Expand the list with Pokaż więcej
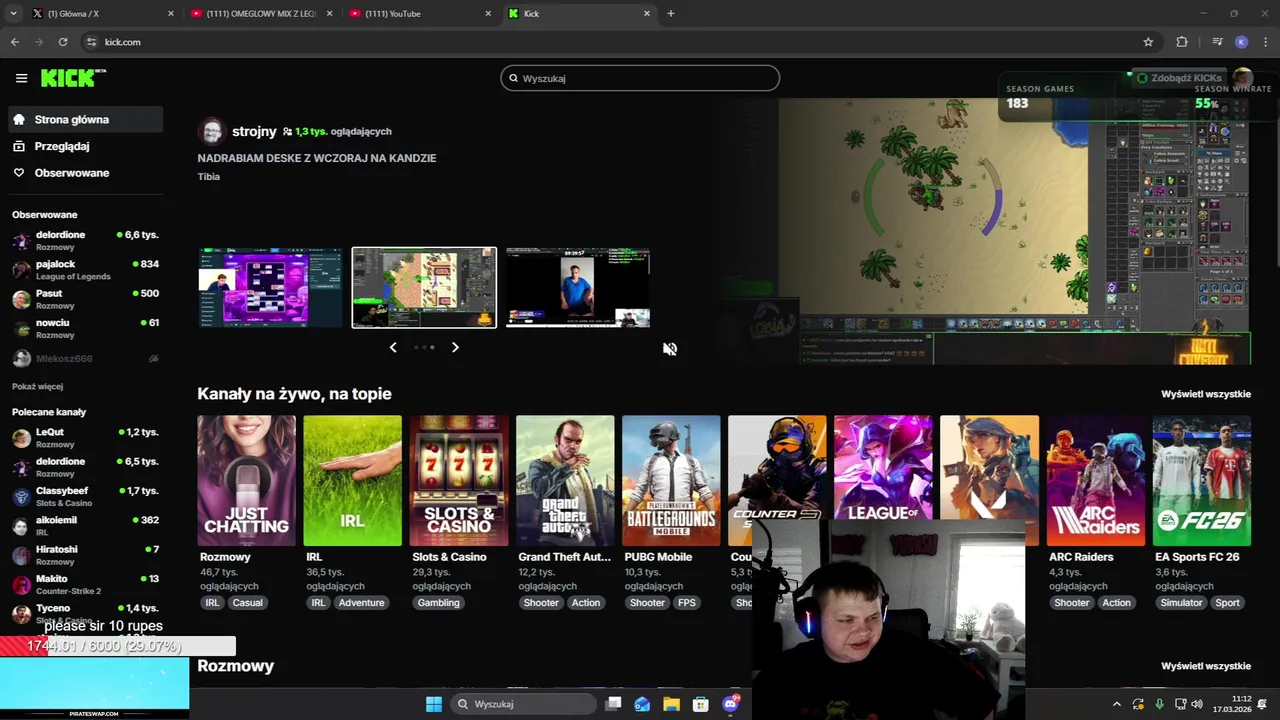The image size is (1280, 720). [37, 386]
